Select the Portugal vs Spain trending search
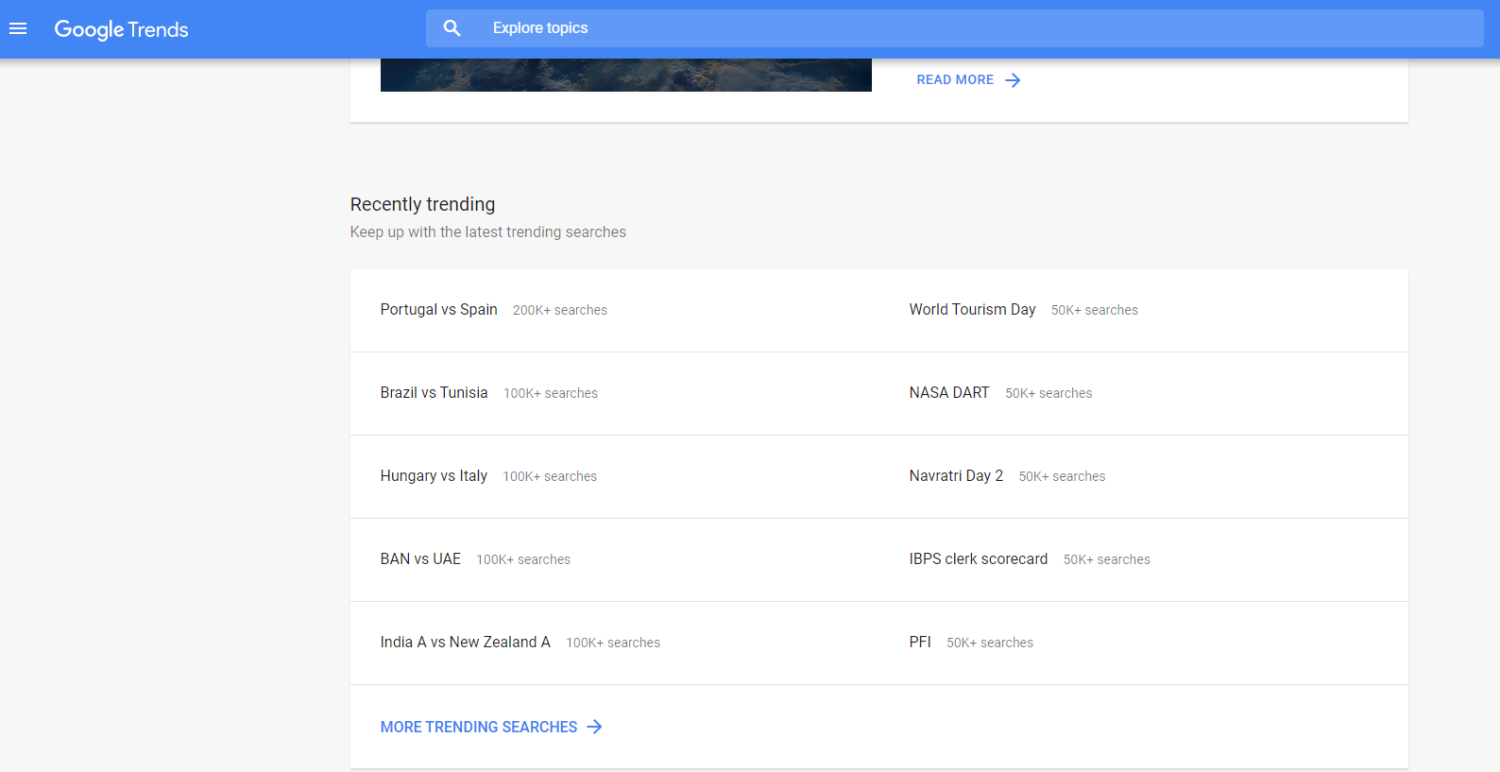Screen dimensions: 1500x772 point(438,309)
